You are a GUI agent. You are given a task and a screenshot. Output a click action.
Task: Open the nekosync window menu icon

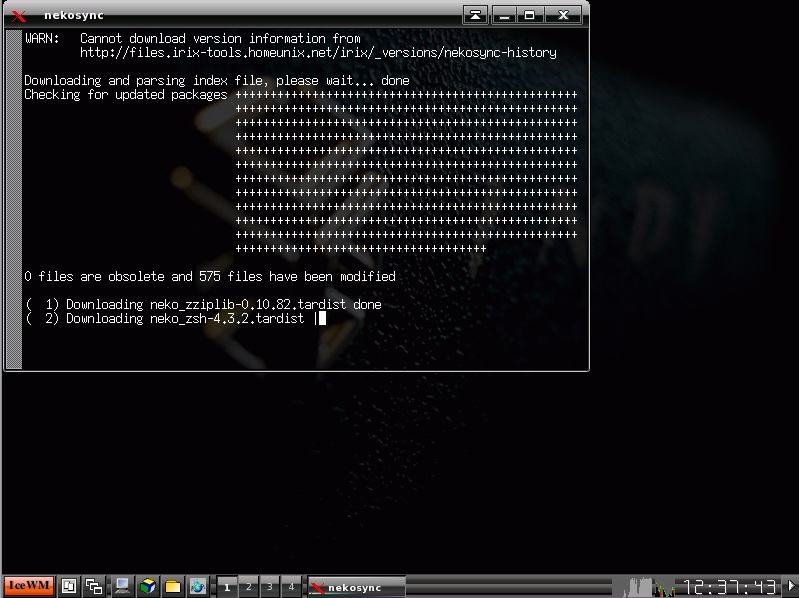tap(18, 15)
